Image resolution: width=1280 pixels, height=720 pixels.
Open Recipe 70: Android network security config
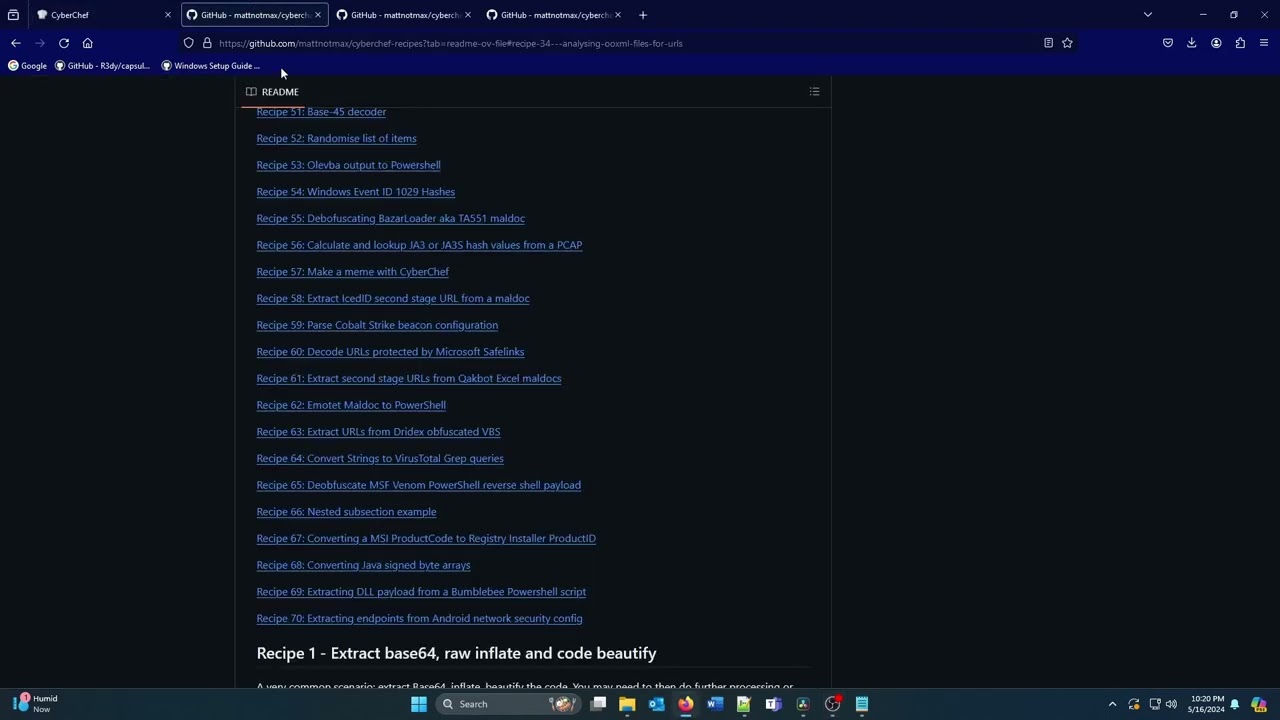coord(419,619)
